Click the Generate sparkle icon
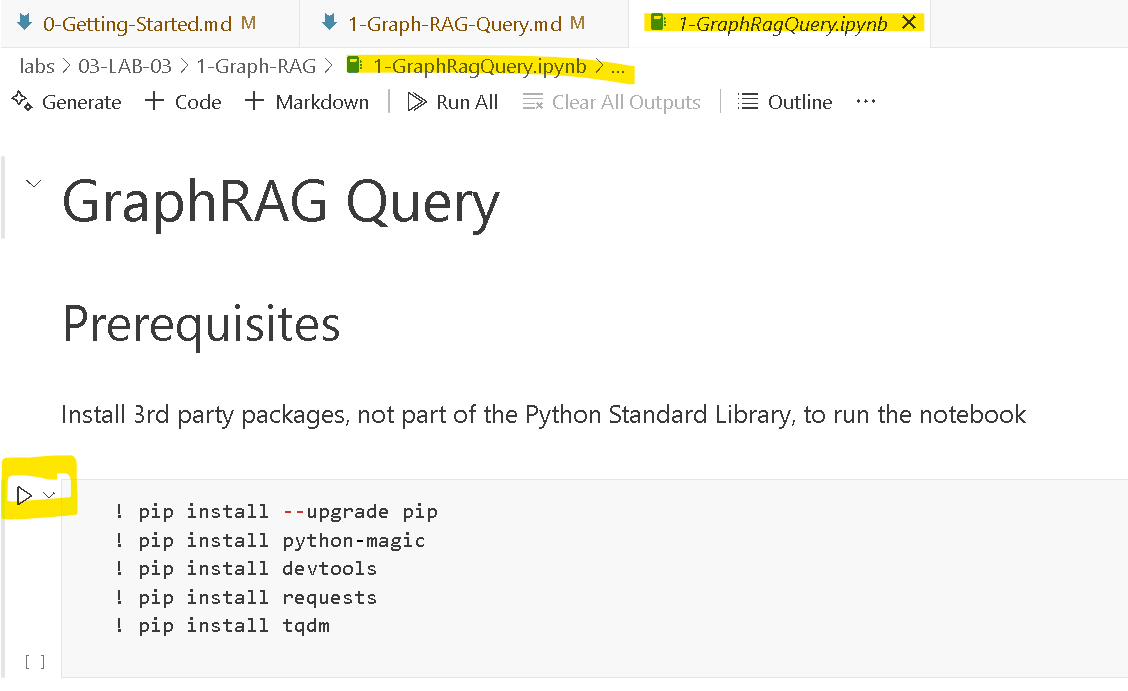 tap(22, 101)
